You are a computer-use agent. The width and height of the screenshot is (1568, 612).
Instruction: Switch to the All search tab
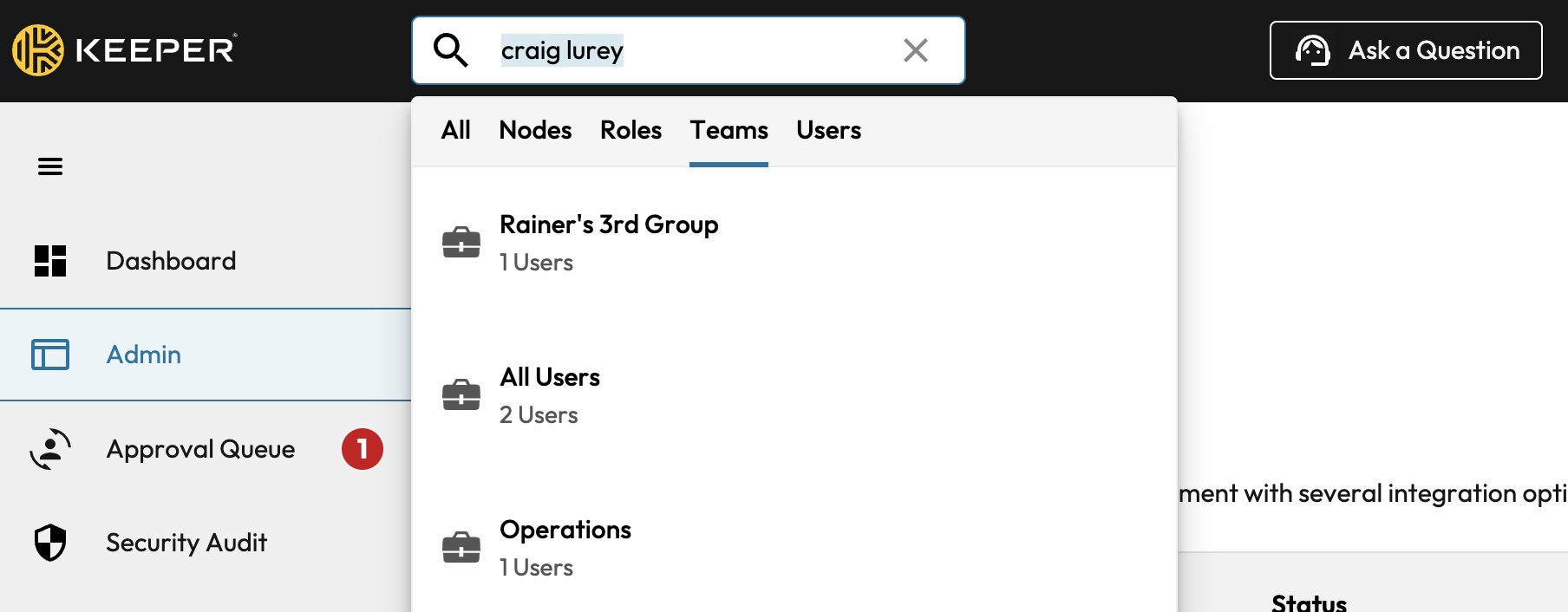(x=455, y=131)
